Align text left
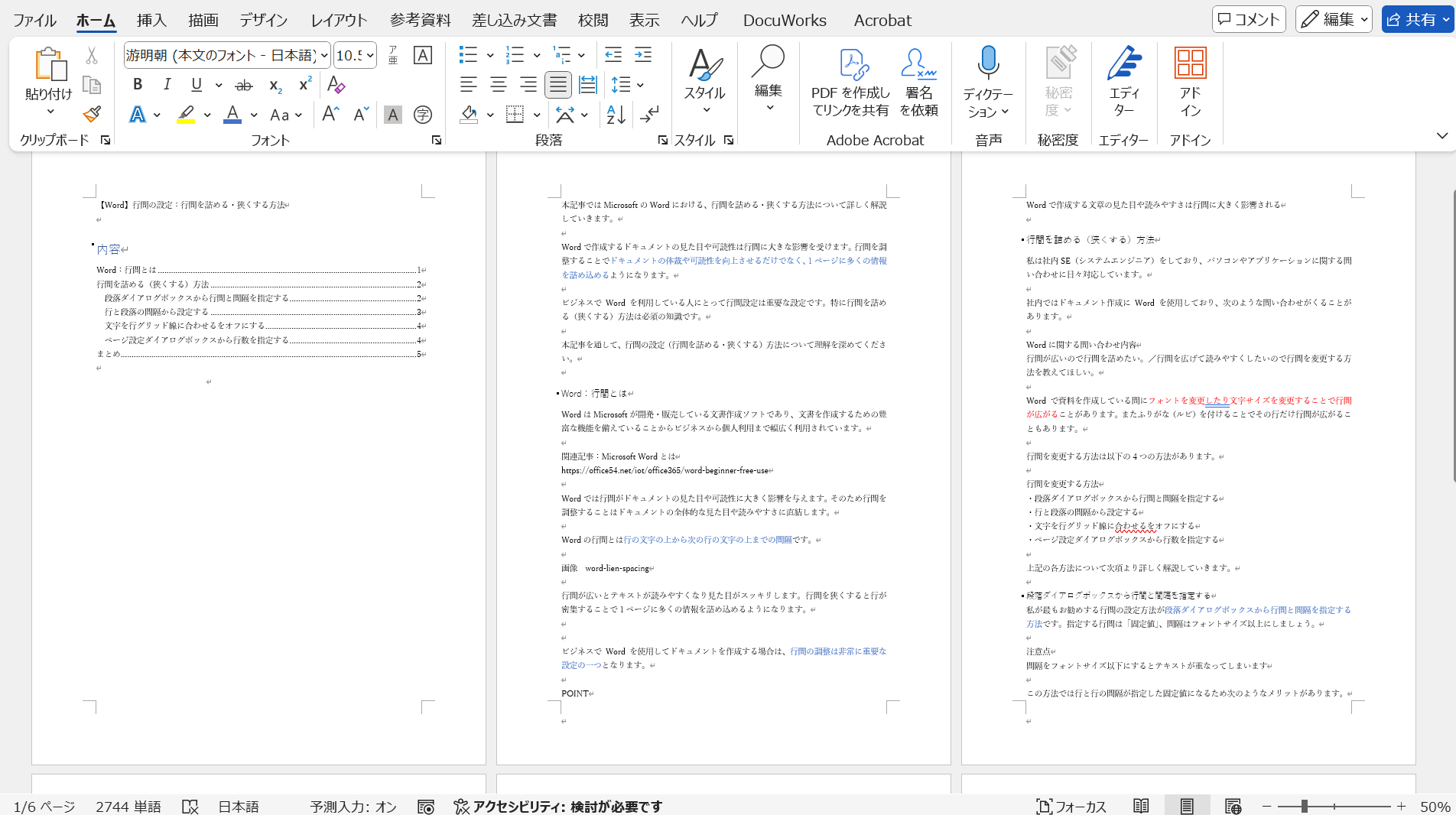The width and height of the screenshot is (1456, 815). 468,85
